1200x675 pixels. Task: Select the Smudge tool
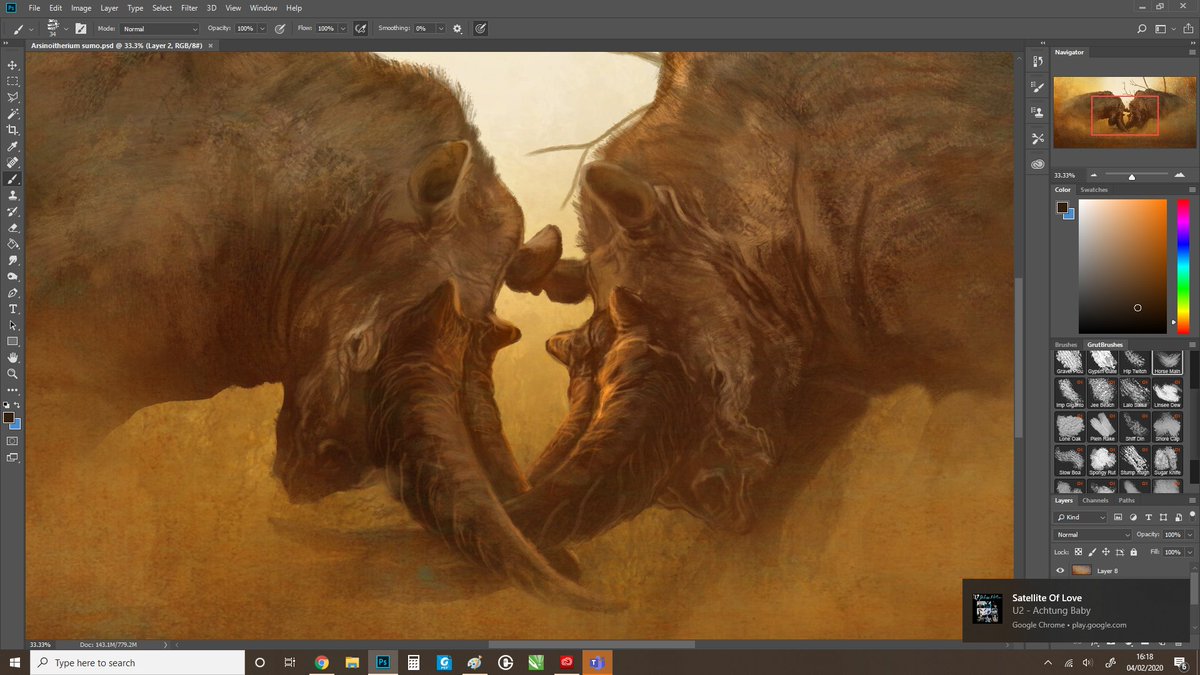coord(13,260)
